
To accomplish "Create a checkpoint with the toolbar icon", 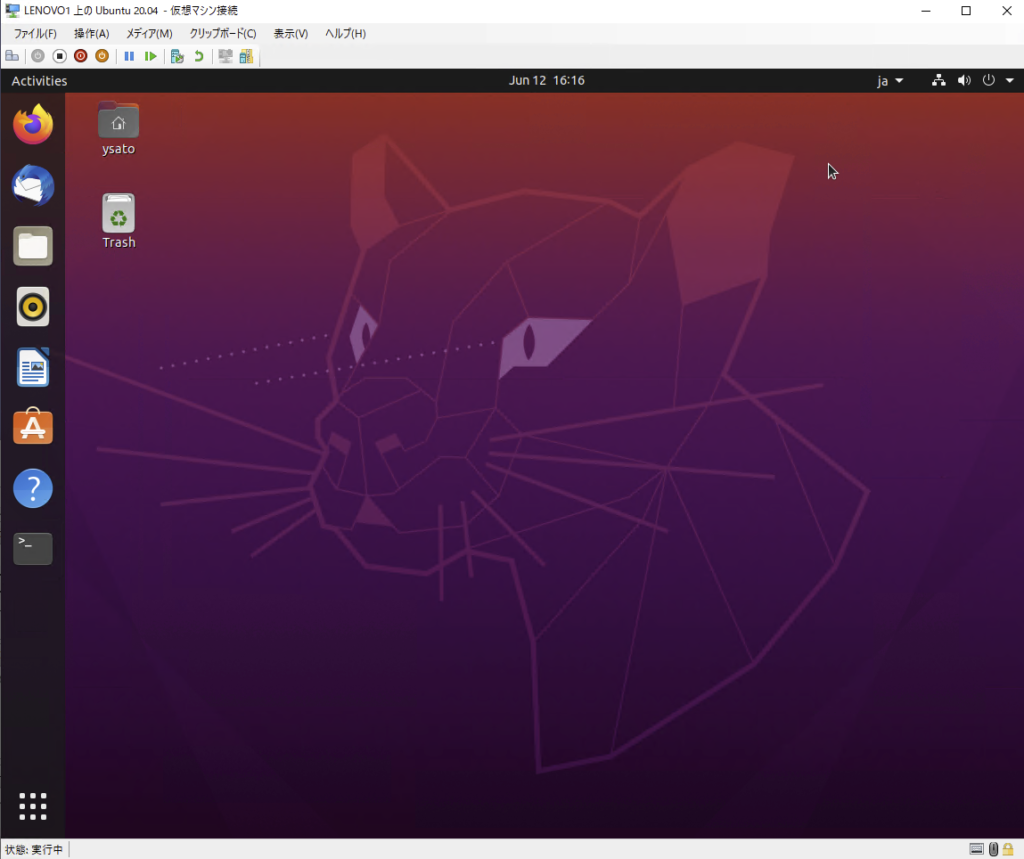I will 177,56.
